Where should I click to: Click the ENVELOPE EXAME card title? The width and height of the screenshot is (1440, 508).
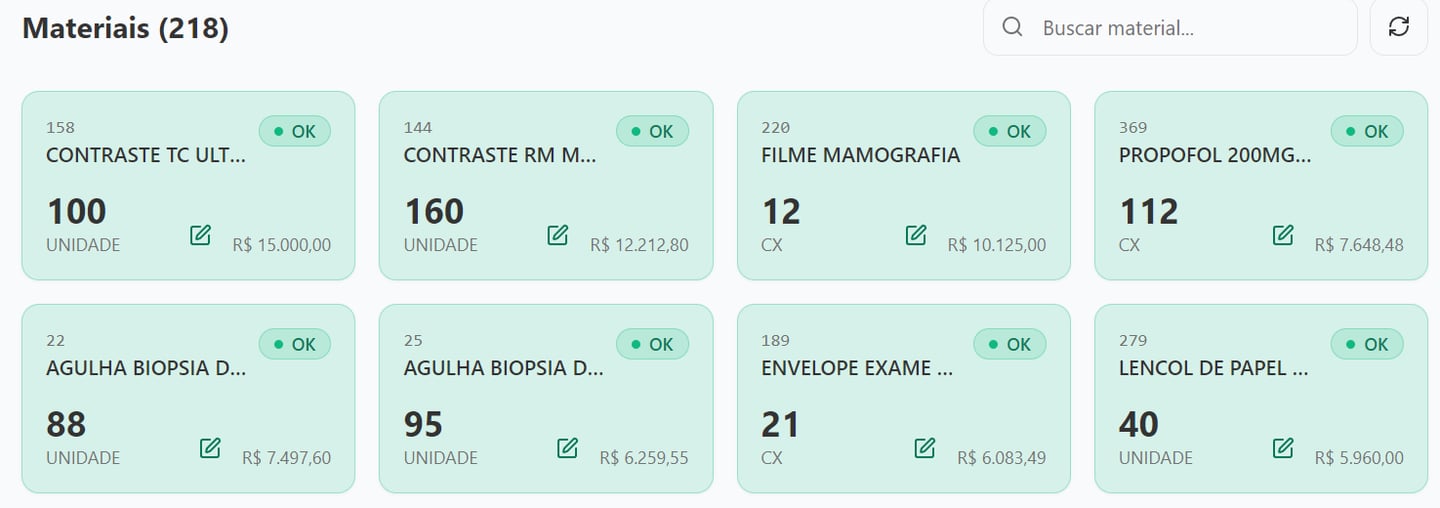click(856, 368)
